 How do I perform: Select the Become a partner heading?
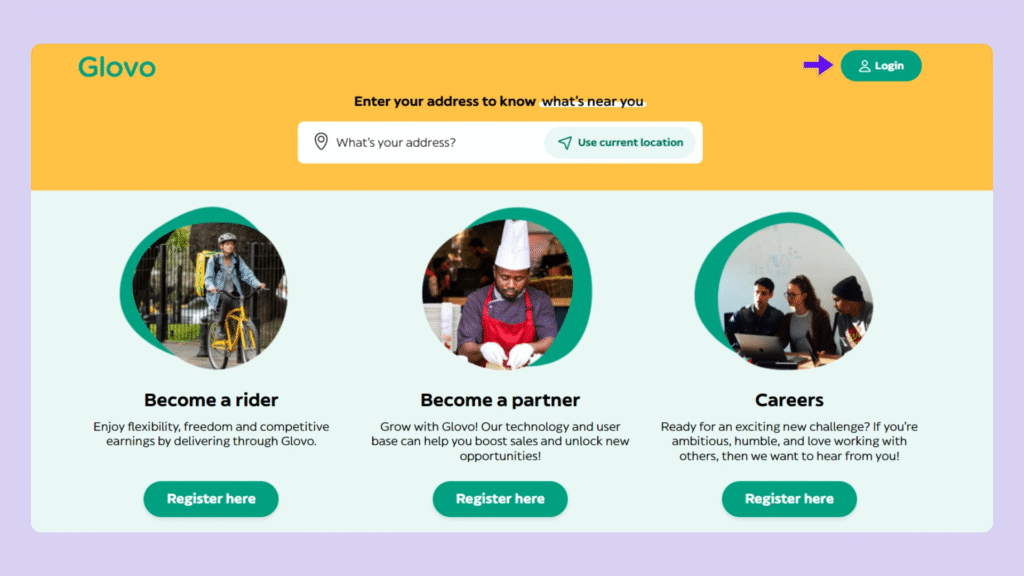[500, 400]
